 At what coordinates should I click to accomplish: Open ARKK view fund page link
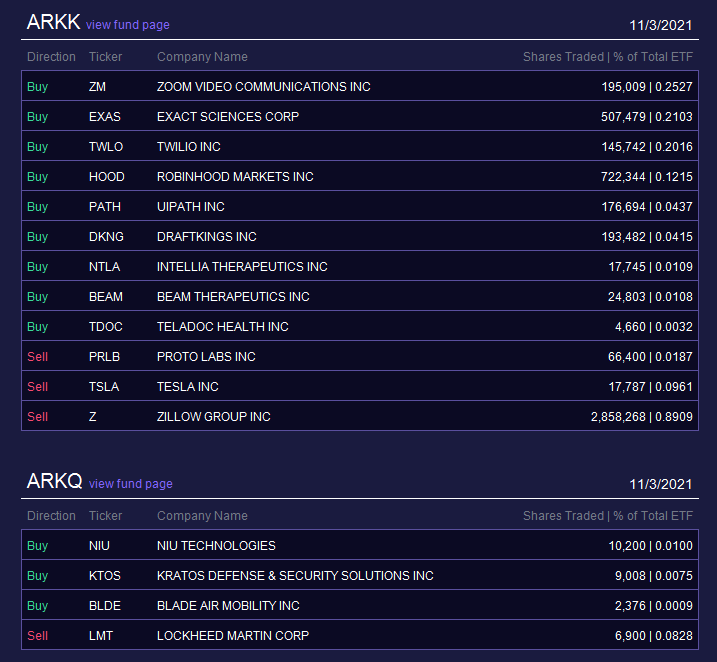(128, 25)
